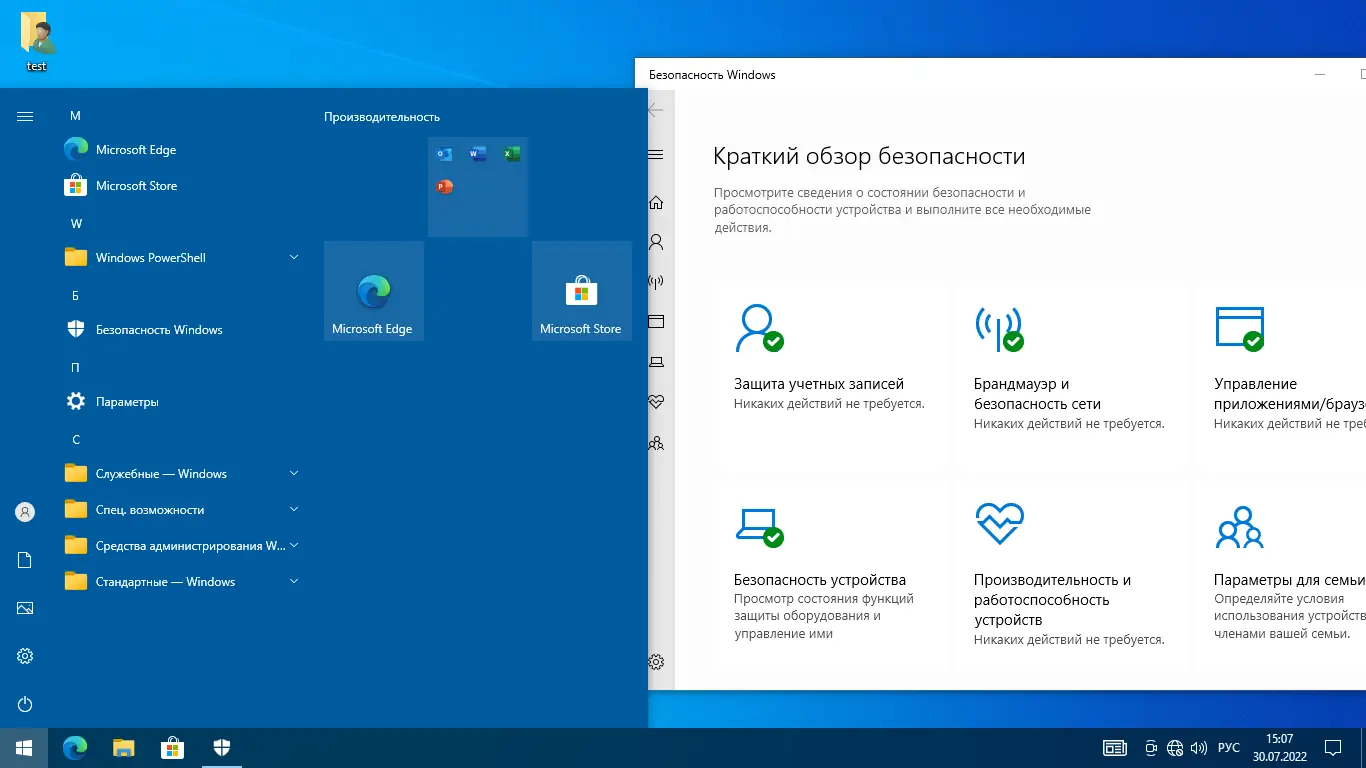Viewport: 1366px width, 768px height.
Task: Collapse the Security navigation with the hamburger icon
Action: 656,154
